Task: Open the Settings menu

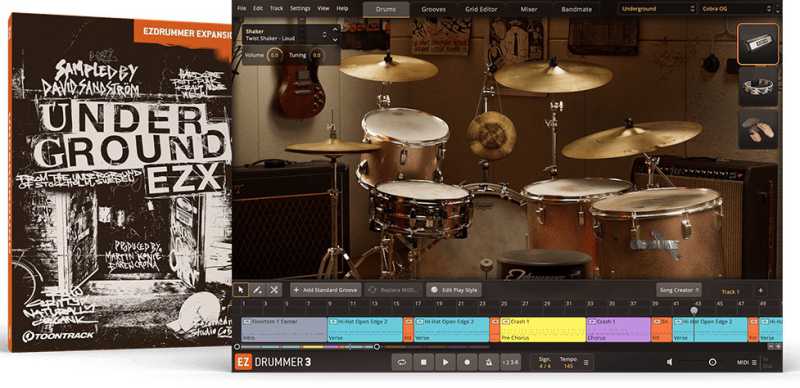Action: 300,8
